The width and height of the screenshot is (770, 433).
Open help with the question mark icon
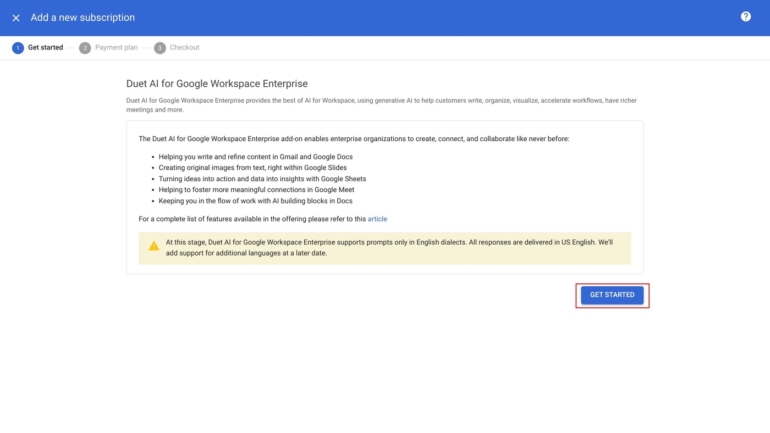tap(745, 17)
